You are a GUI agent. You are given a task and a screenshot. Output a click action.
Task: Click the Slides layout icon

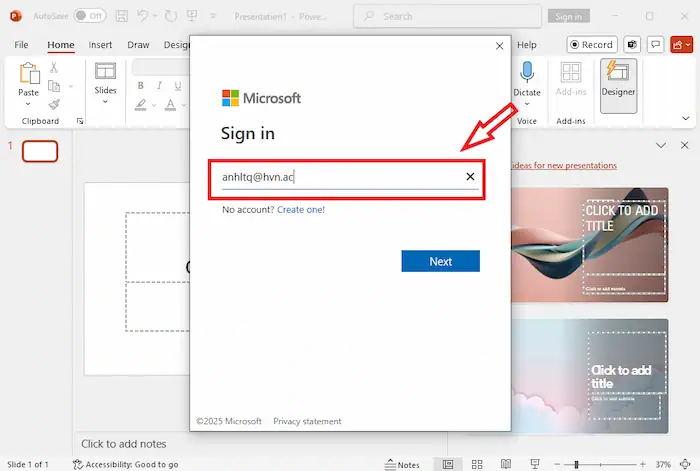(105, 71)
